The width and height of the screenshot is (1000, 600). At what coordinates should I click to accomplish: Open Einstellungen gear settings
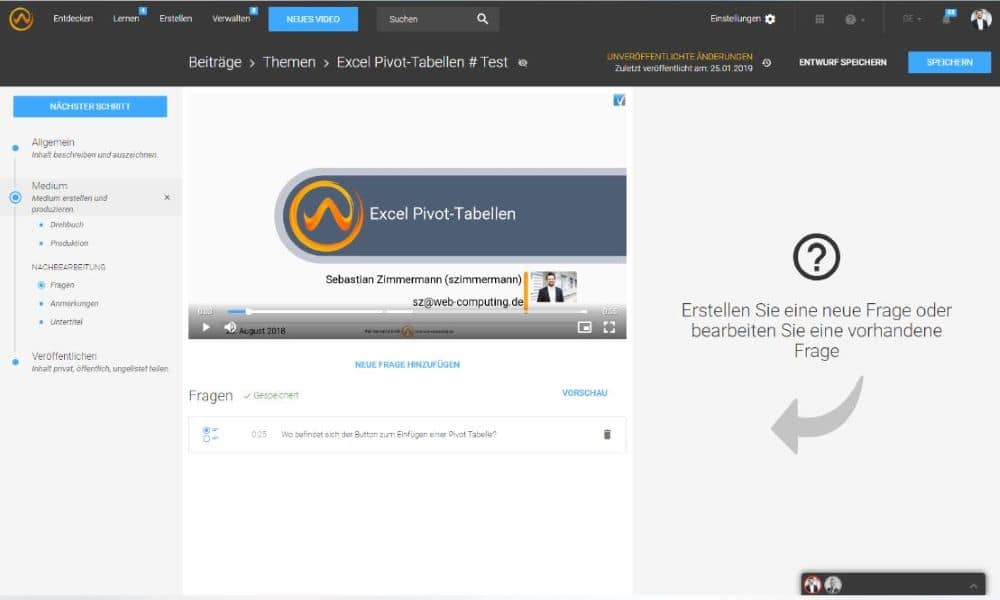pyautogui.click(x=743, y=19)
